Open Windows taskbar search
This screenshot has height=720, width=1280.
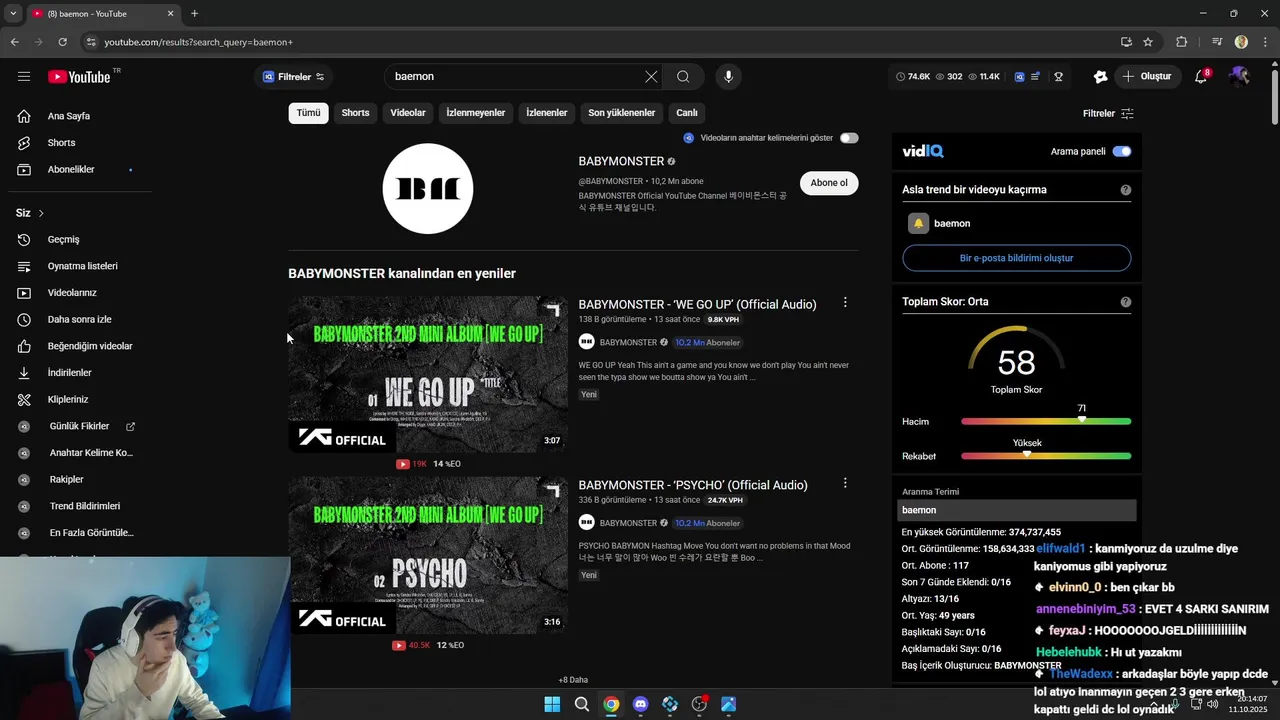(x=581, y=704)
